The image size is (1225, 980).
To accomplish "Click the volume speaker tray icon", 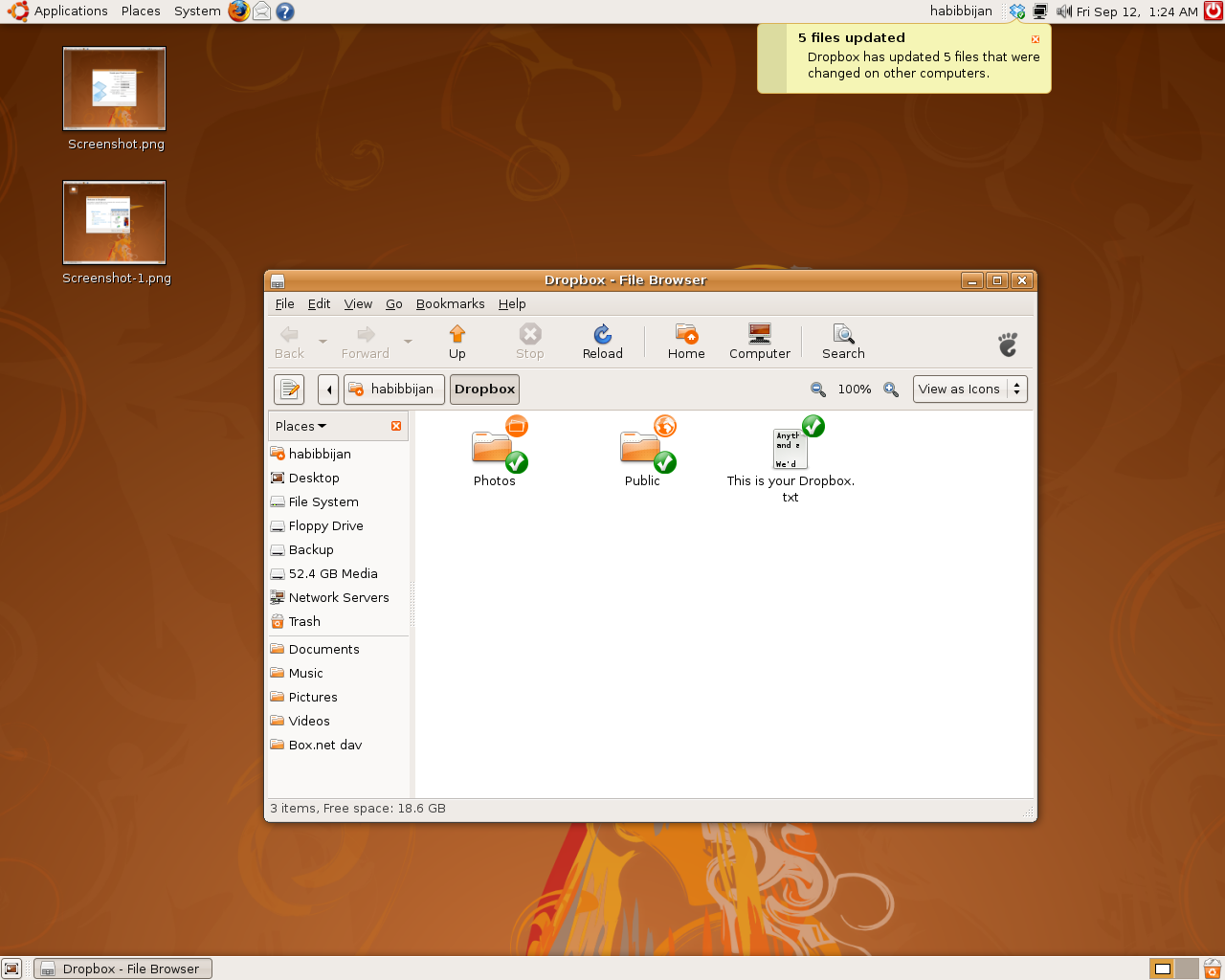I will tap(1063, 11).
